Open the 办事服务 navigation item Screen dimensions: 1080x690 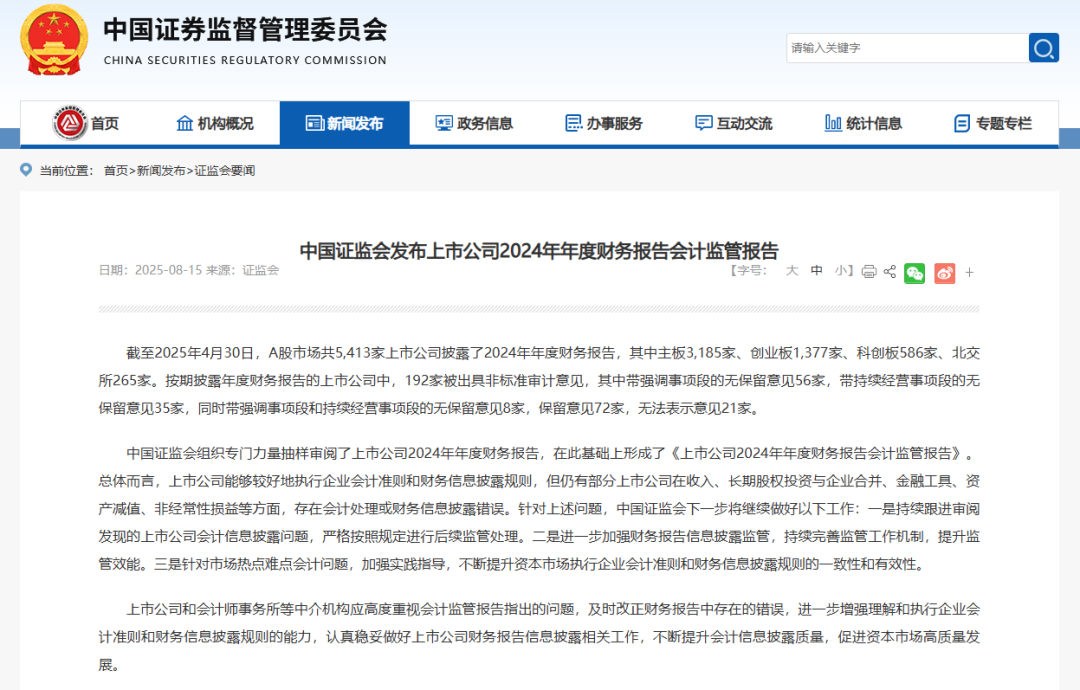tap(604, 123)
